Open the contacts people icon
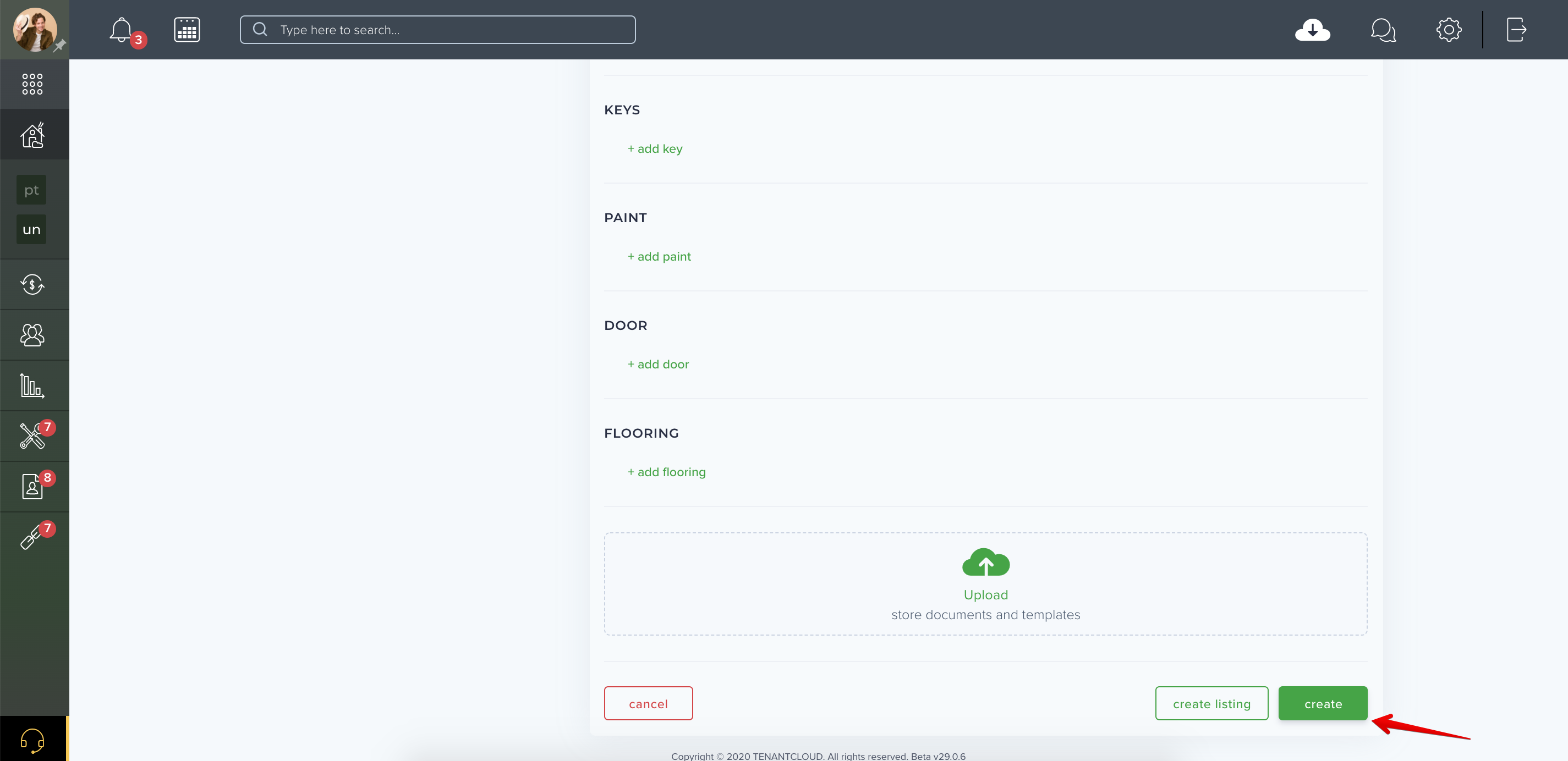 coord(32,334)
